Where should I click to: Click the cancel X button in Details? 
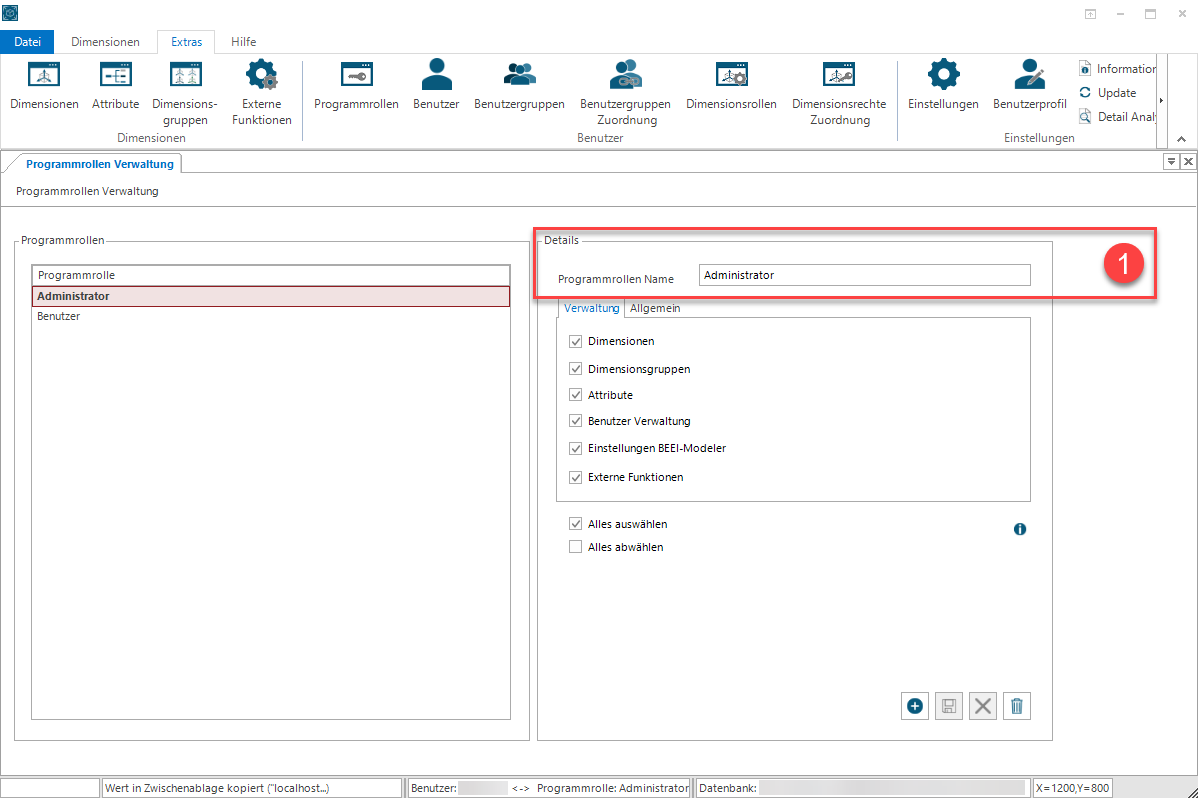click(983, 706)
